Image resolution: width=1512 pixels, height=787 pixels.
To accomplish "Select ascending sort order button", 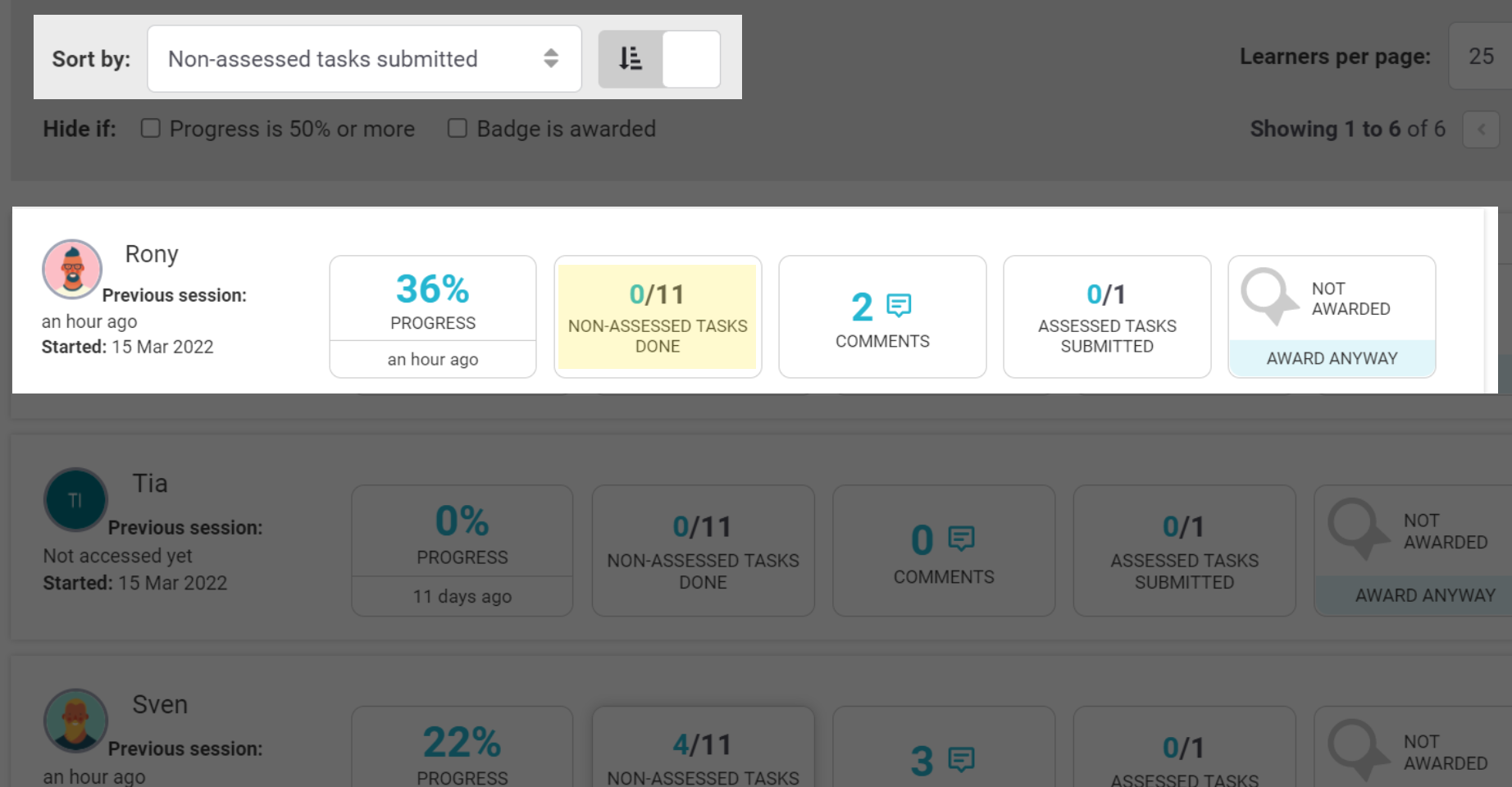I will [x=630, y=59].
